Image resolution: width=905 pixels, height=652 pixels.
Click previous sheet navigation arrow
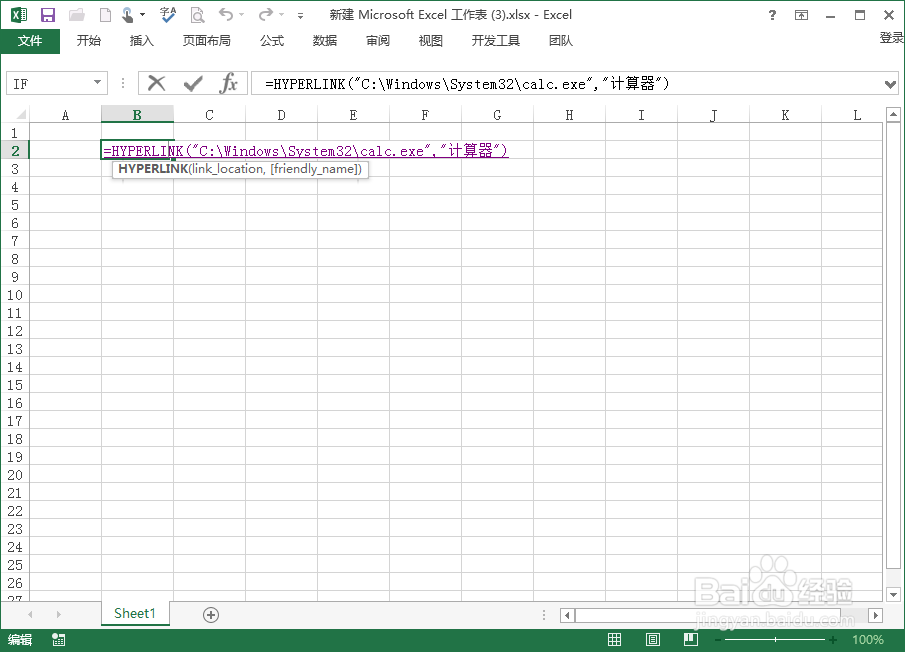(30, 614)
